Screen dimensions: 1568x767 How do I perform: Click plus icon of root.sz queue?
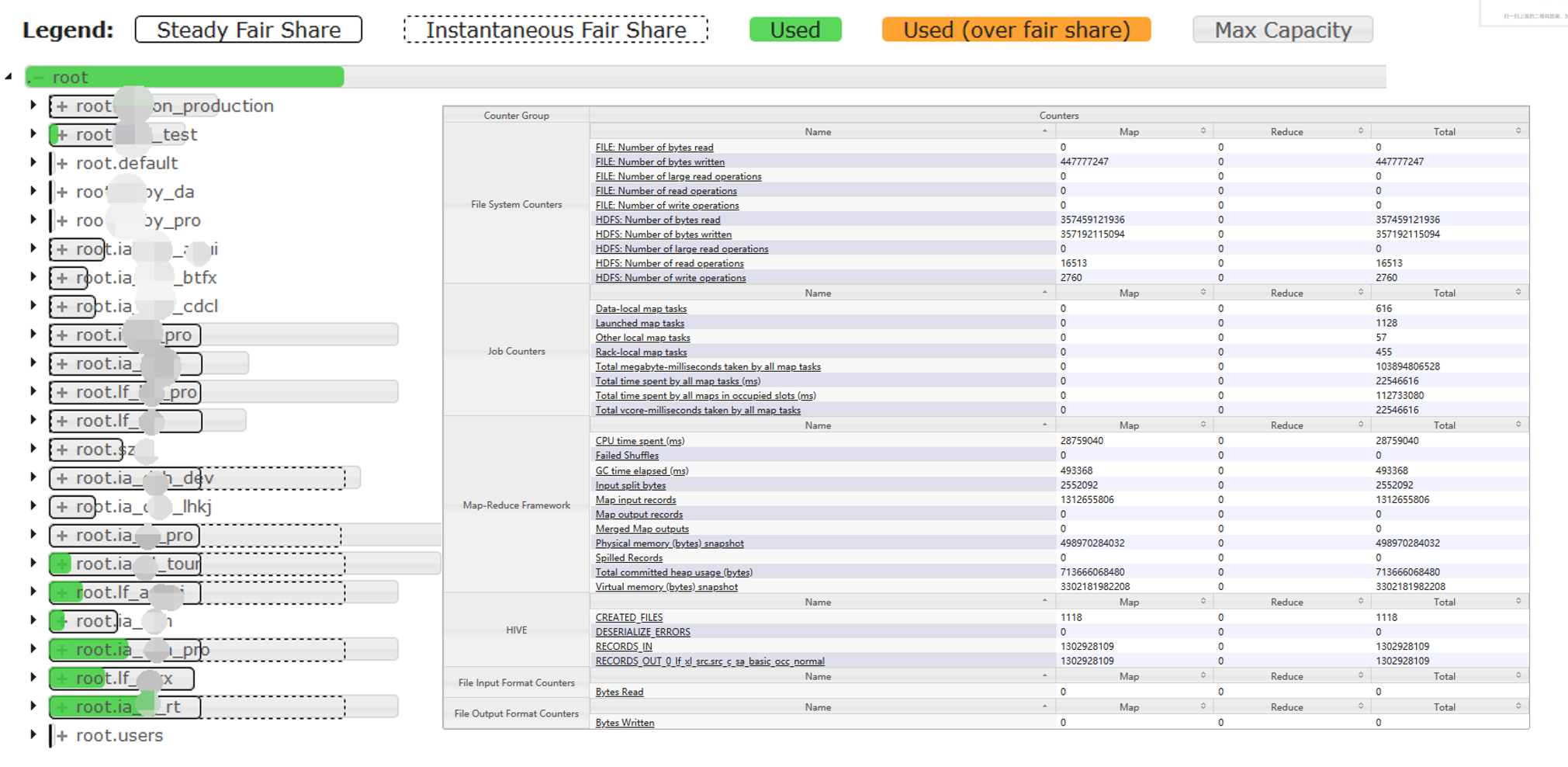pyautogui.click(x=62, y=449)
